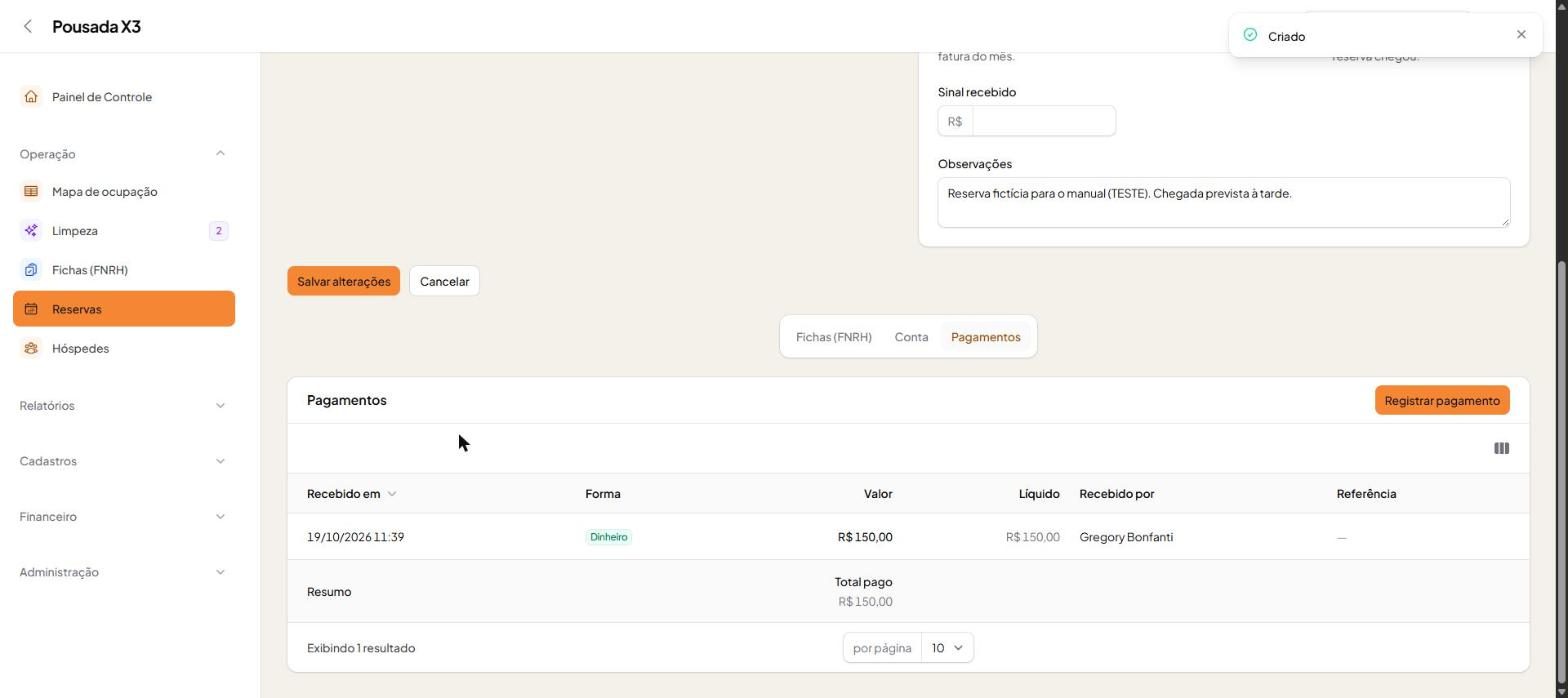Switch to the Conta tab

(x=911, y=337)
